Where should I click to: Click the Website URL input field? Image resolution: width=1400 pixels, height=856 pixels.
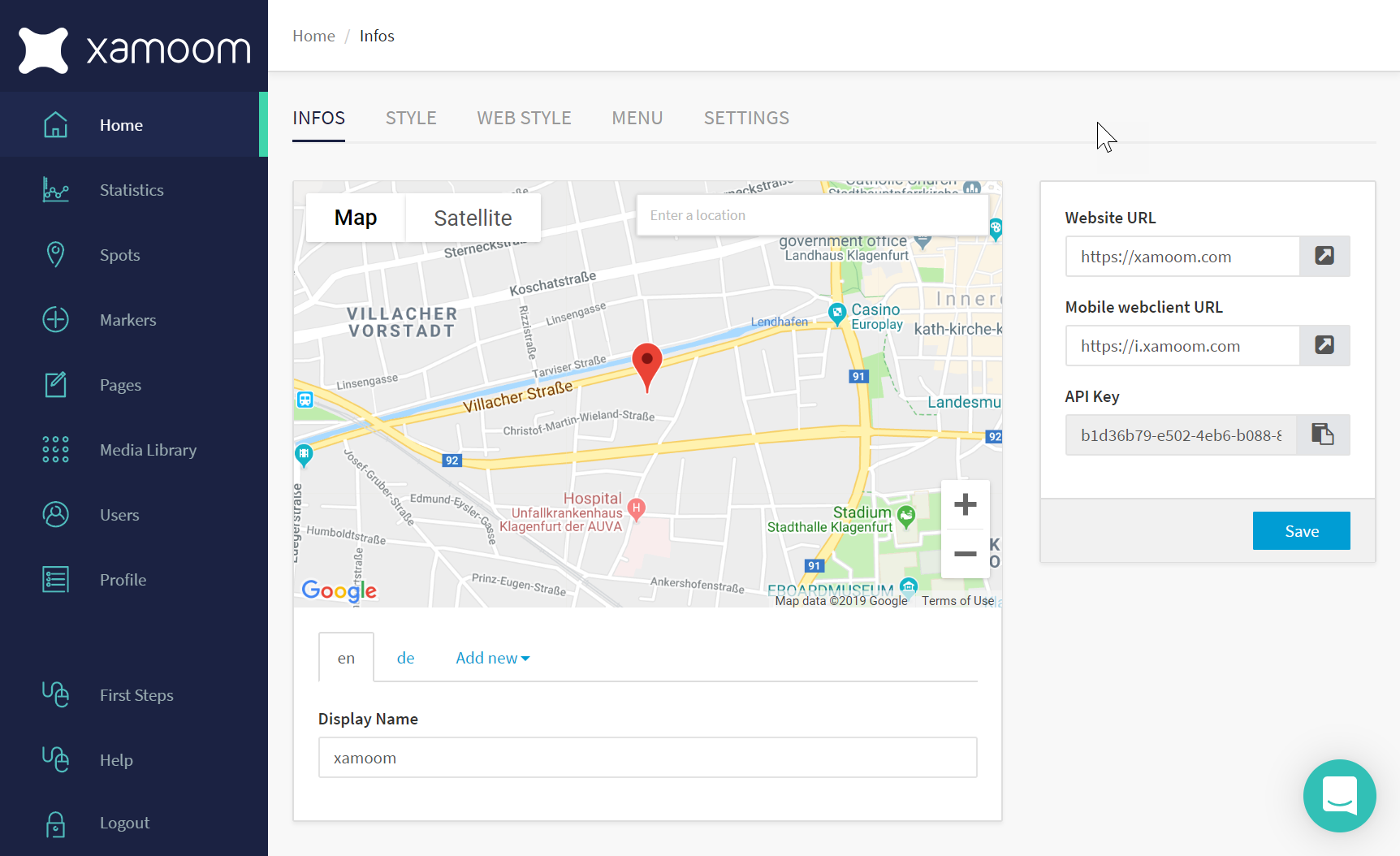(x=1182, y=256)
